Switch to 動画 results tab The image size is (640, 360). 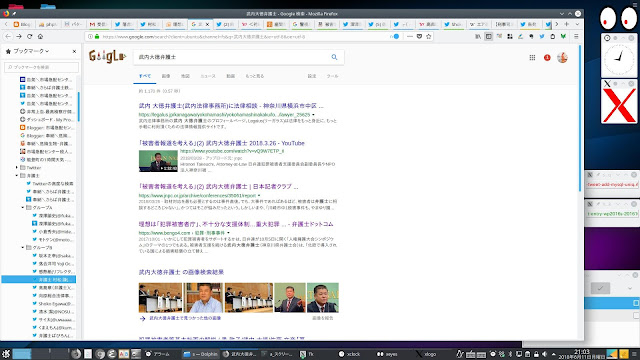point(231,76)
